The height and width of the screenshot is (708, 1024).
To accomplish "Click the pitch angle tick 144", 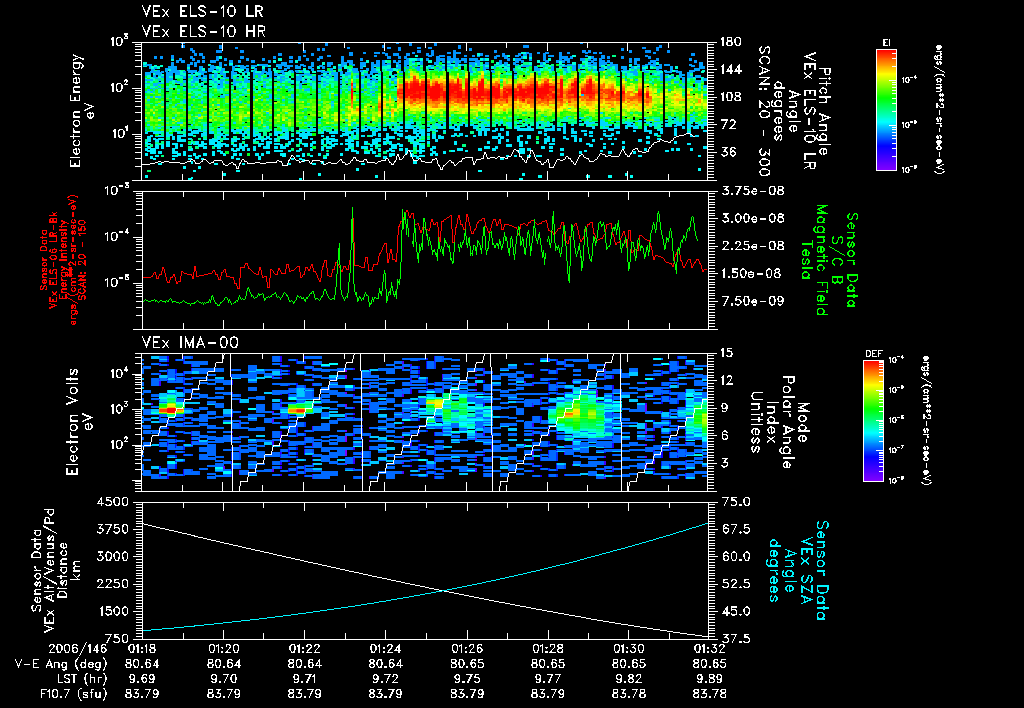I will 730,69.
